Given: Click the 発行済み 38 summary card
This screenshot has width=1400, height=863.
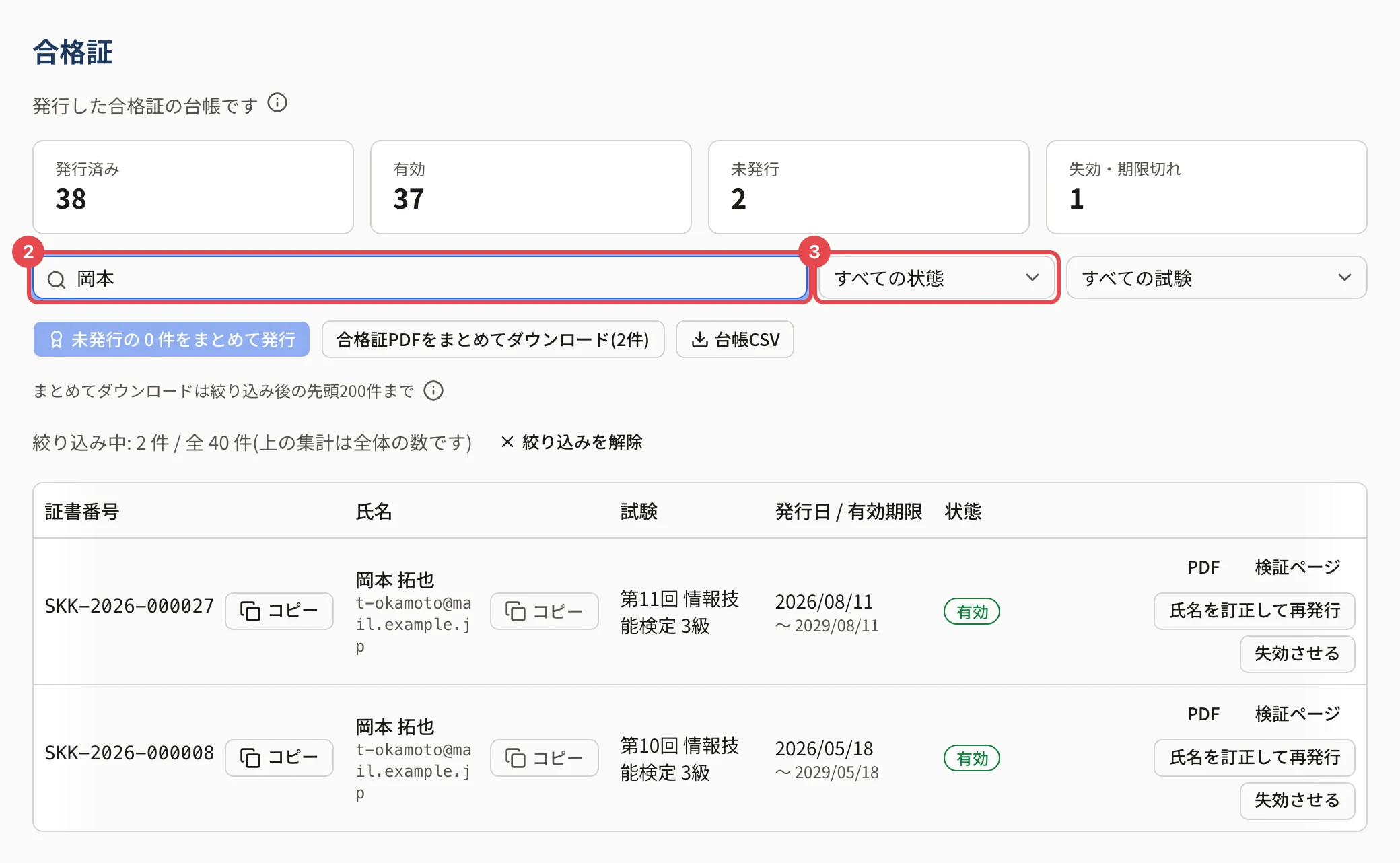Looking at the screenshot, I should coord(193,187).
